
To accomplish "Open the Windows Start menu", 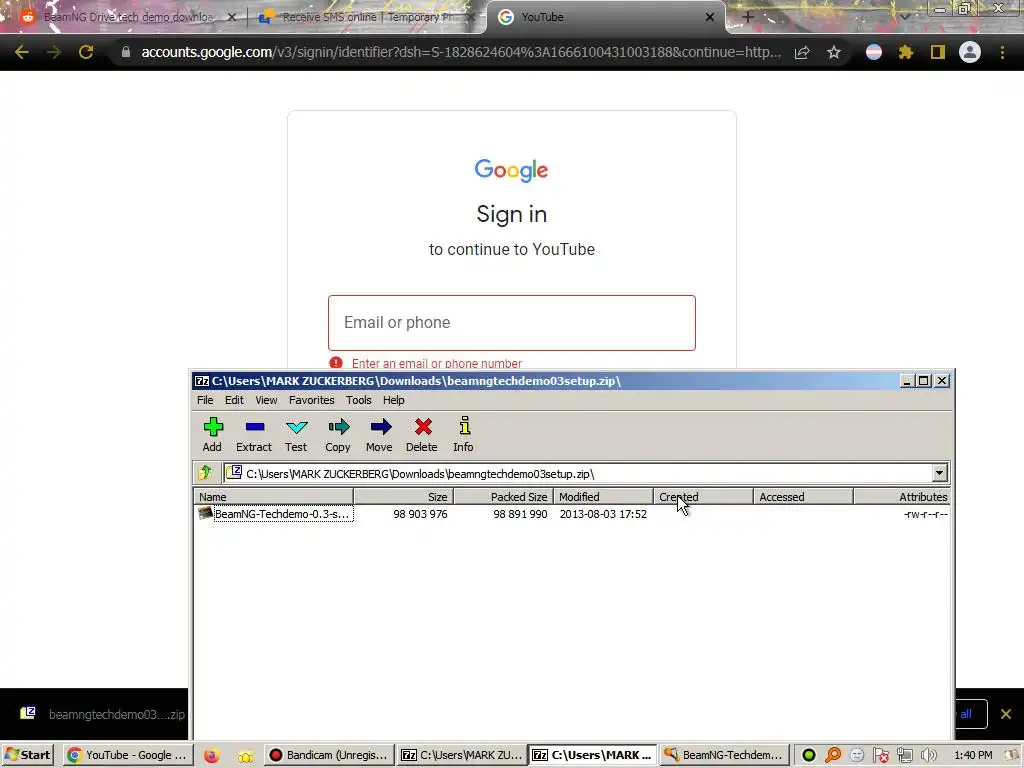I will tap(27, 755).
